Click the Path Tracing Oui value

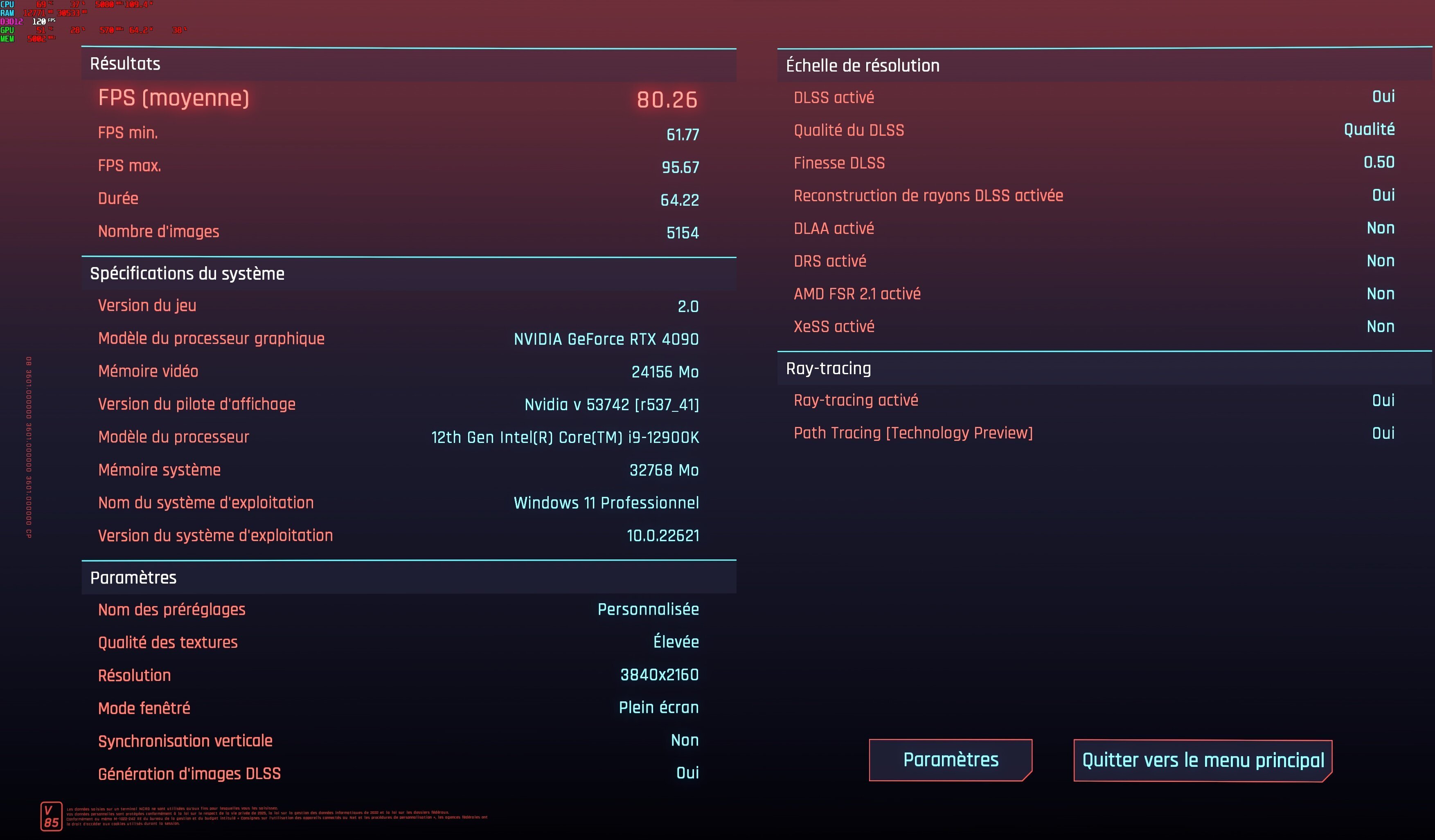tap(1383, 433)
